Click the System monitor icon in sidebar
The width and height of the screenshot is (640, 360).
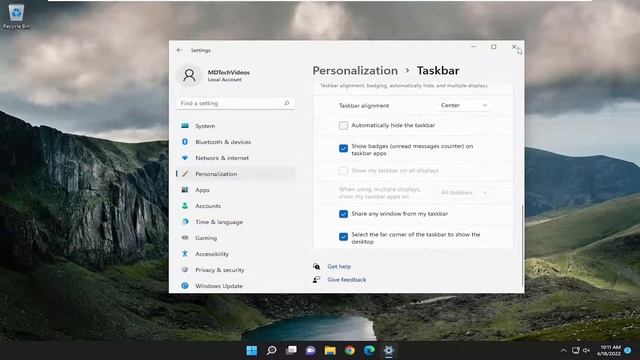[185, 126]
